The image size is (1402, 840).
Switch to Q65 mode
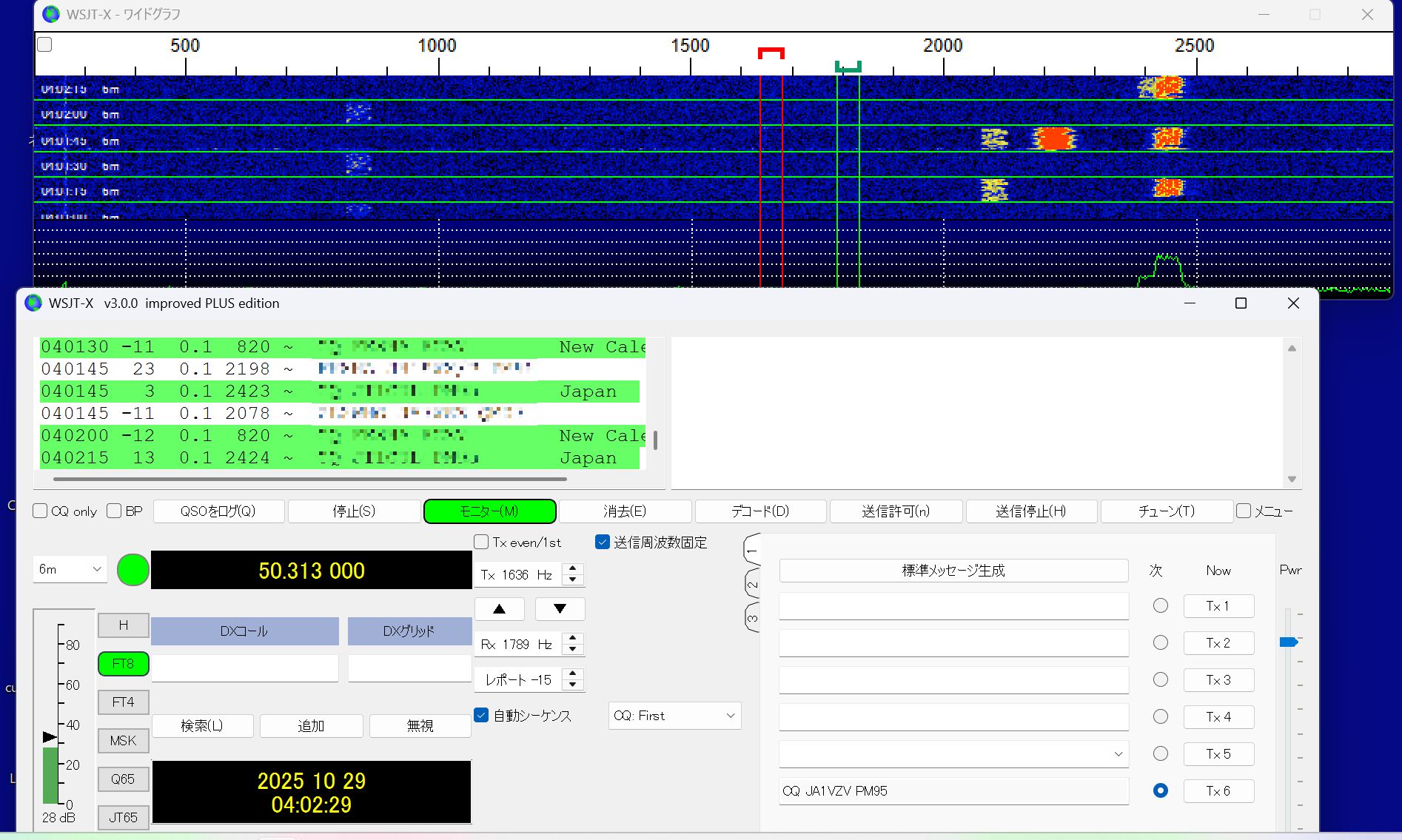coord(123,779)
